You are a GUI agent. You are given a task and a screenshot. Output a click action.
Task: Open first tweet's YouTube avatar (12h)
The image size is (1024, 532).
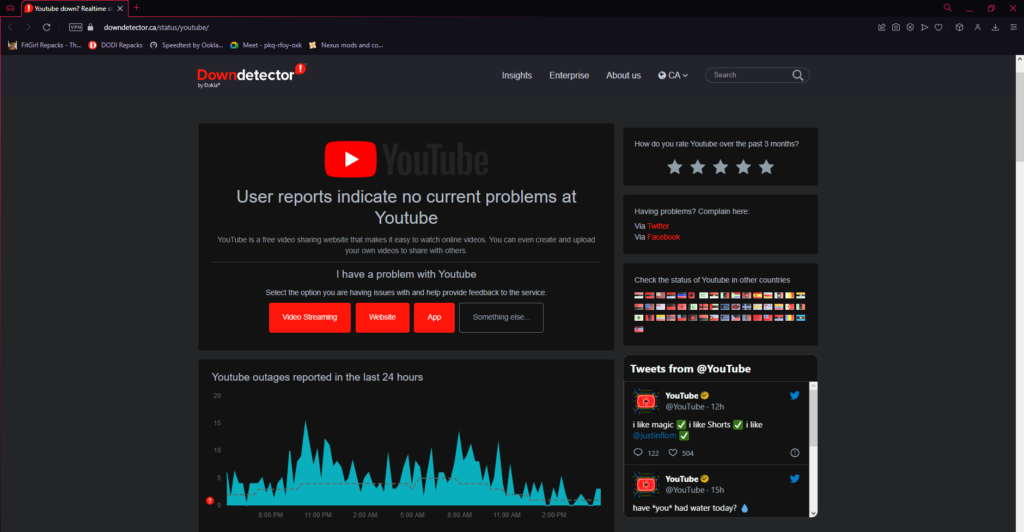[x=646, y=401]
